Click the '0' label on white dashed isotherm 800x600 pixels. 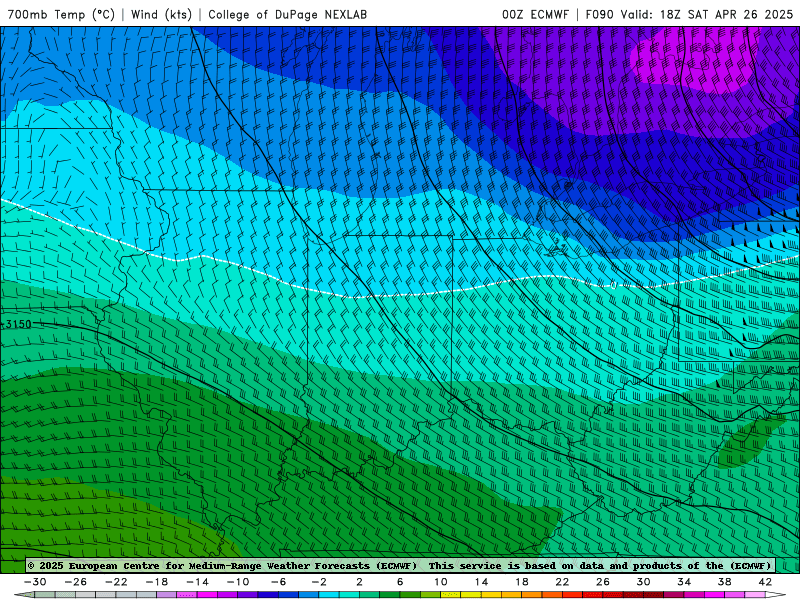point(613,286)
